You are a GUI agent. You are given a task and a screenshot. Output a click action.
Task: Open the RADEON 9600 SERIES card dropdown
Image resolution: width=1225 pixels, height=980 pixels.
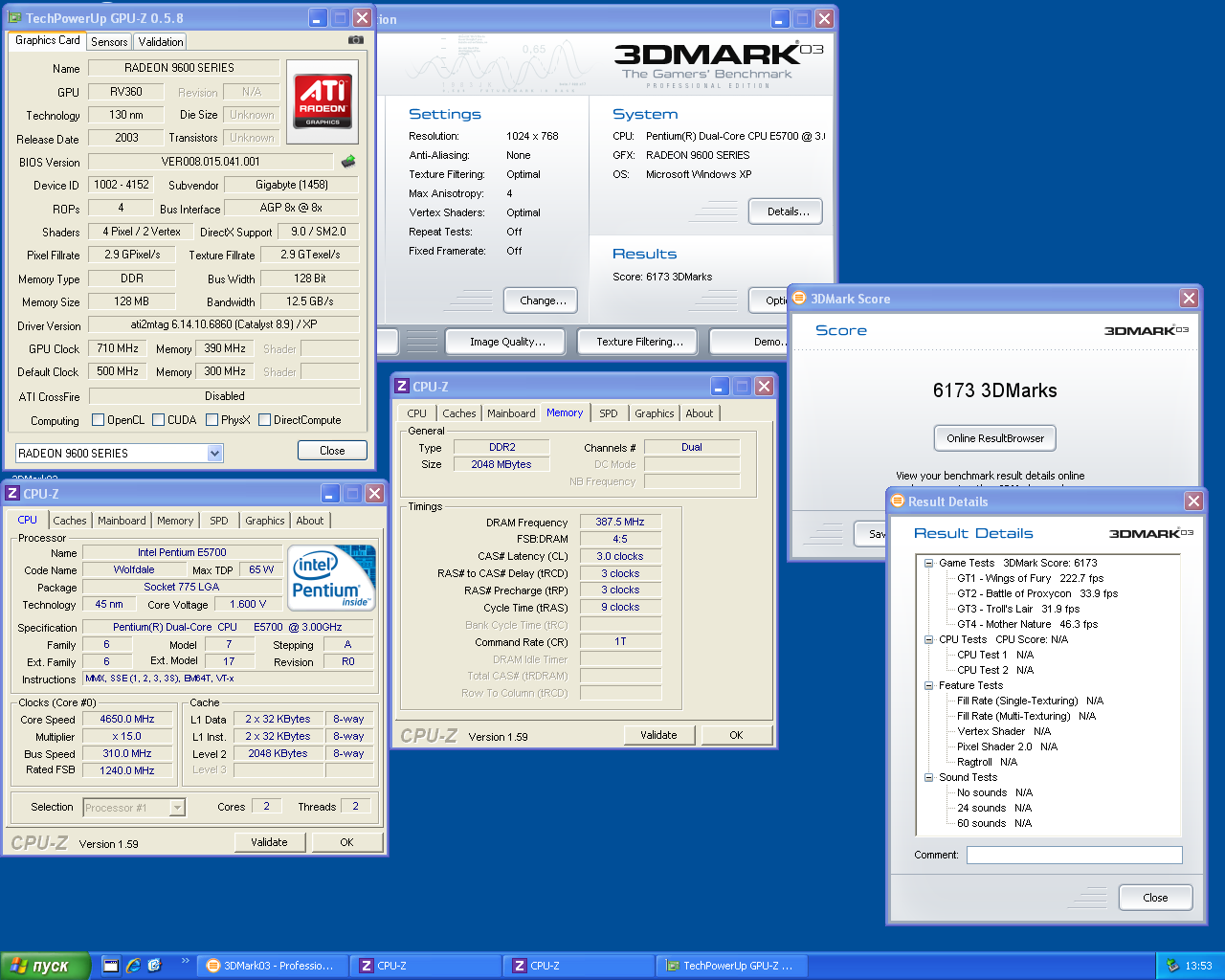click(x=214, y=453)
